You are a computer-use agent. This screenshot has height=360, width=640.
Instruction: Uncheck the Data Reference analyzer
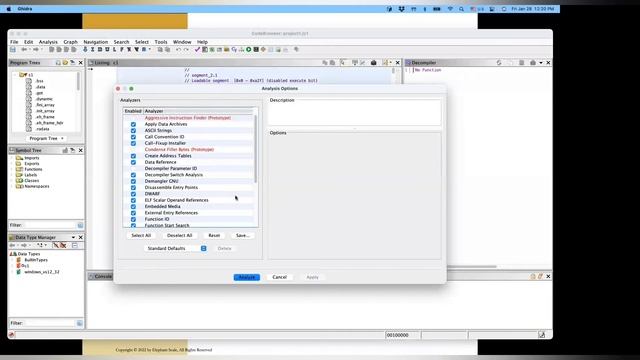pos(133,162)
